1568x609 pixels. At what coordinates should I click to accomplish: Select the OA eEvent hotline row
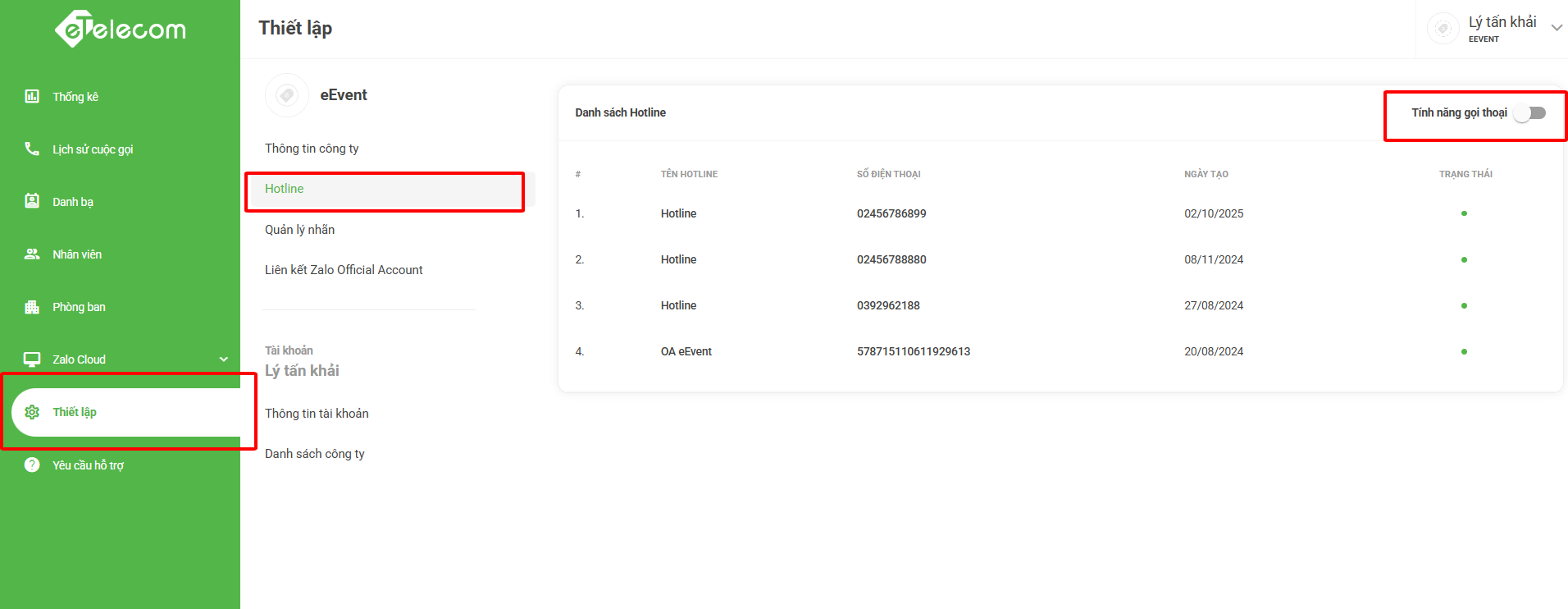pyautogui.click(x=686, y=351)
